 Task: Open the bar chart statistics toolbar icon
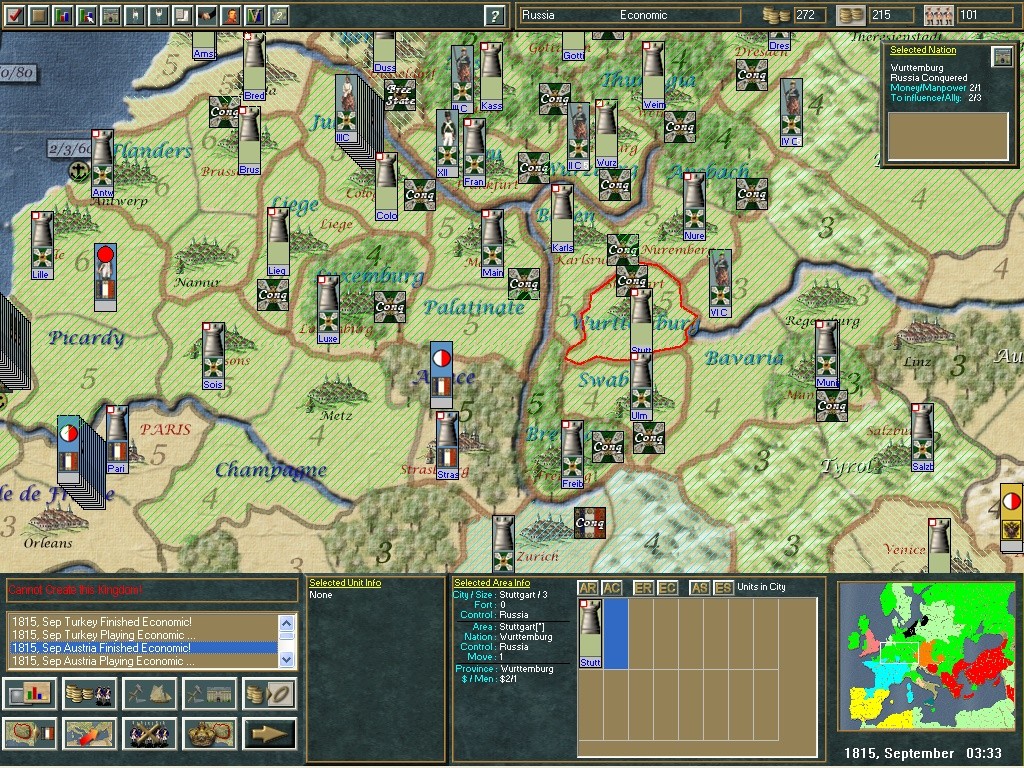click(x=63, y=15)
